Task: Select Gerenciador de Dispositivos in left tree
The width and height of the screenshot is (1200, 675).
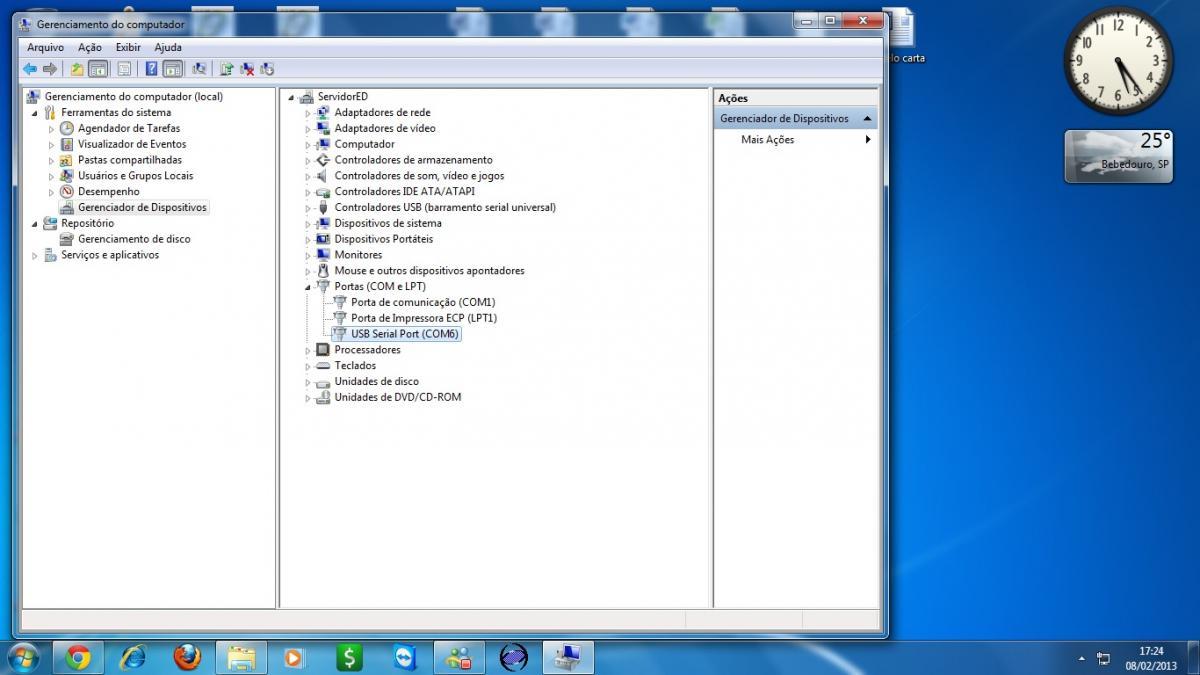Action: tap(142, 207)
